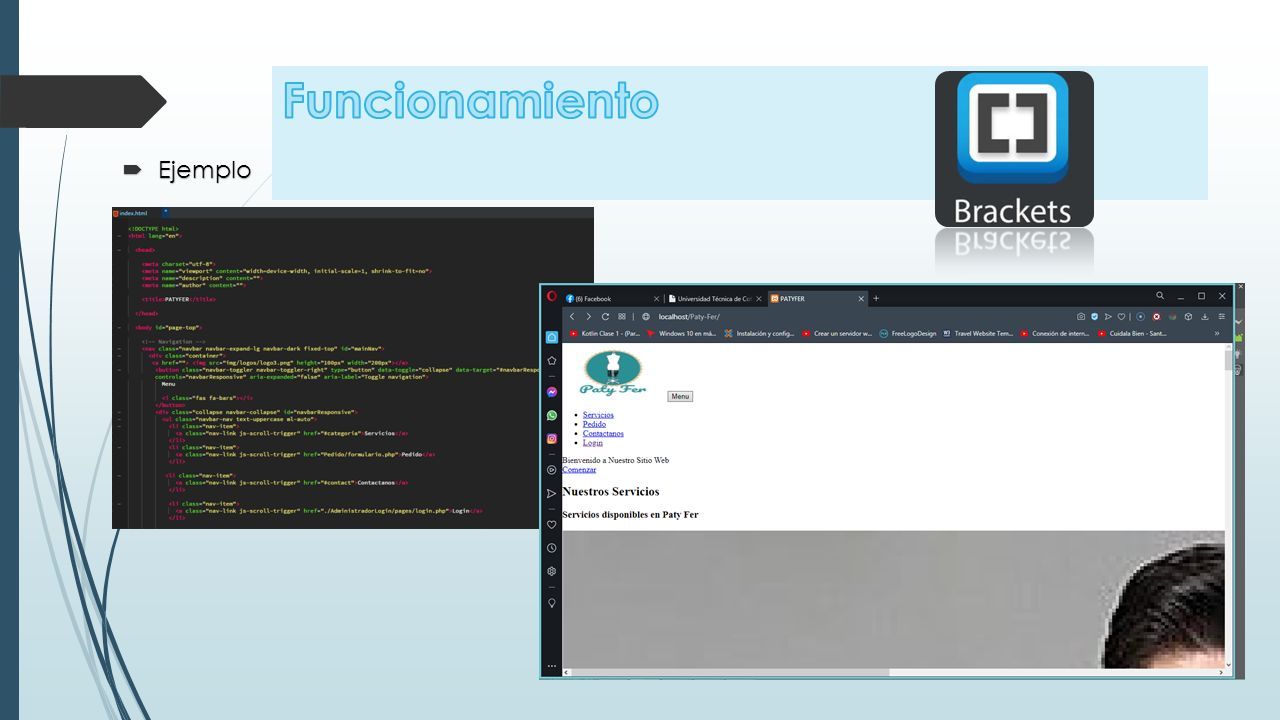Click the snapshot camera icon in address bar
Viewport: 1280px width, 720px height.
[x=1081, y=317]
